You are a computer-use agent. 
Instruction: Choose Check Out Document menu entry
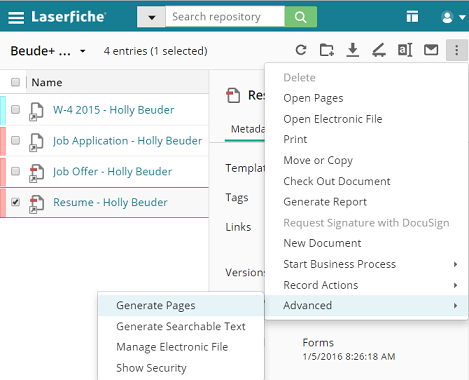pyautogui.click(x=337, y=181)
